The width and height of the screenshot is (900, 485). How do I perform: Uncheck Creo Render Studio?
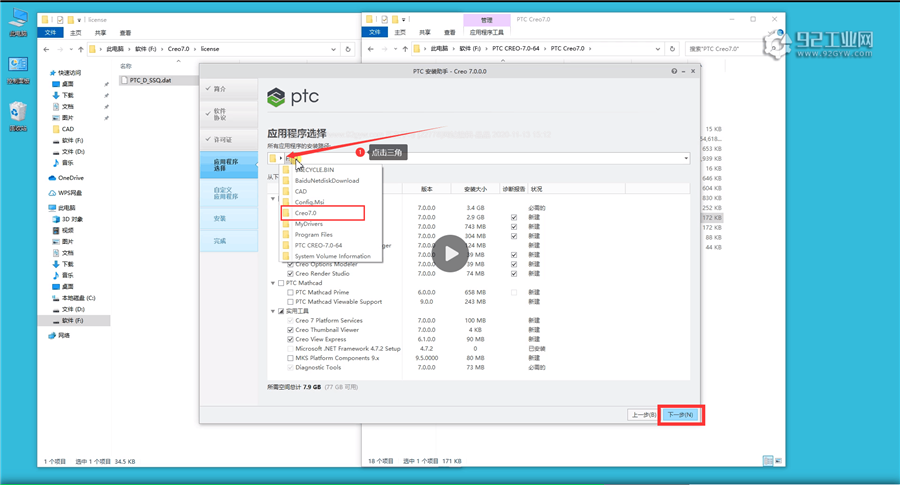pyautogui.click(x=290, y=274)
